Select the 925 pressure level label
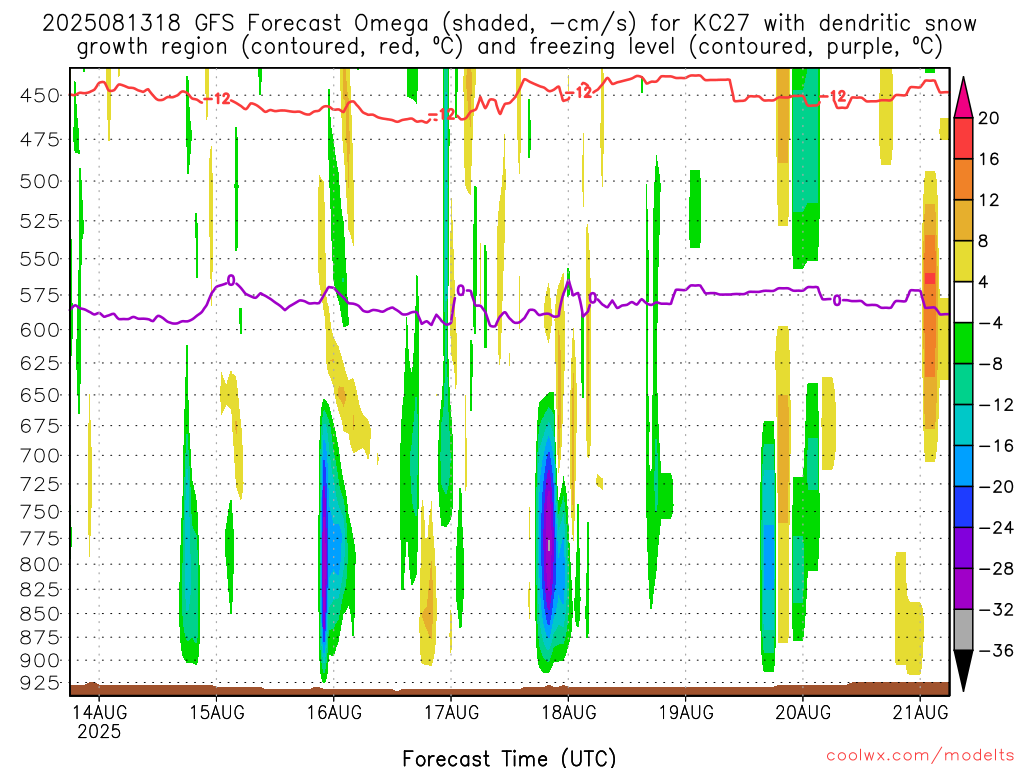This screenshot has width=1024, height=768. pos(40,682)
